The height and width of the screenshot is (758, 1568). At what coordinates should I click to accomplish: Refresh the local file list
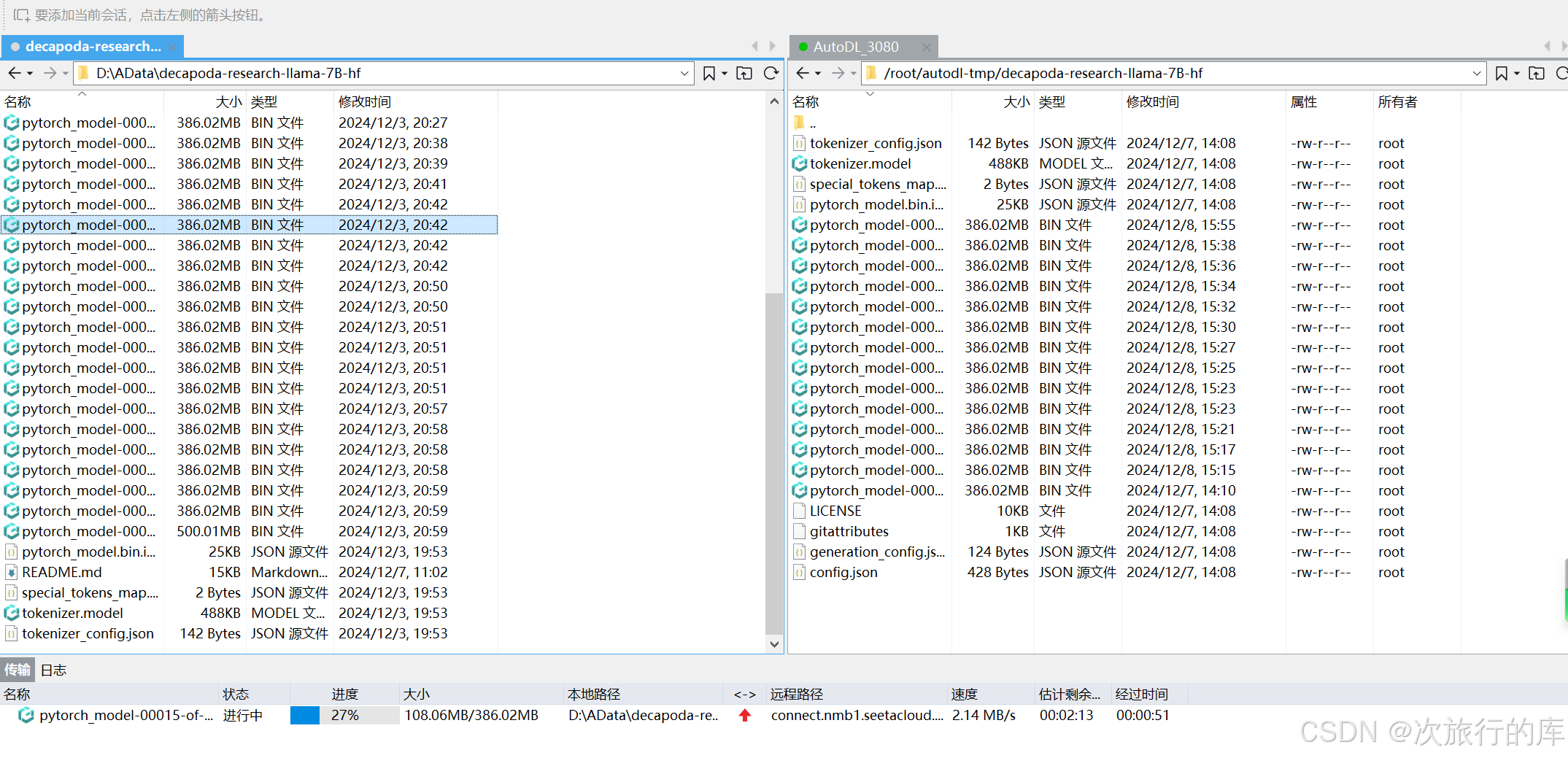point(771,73)
